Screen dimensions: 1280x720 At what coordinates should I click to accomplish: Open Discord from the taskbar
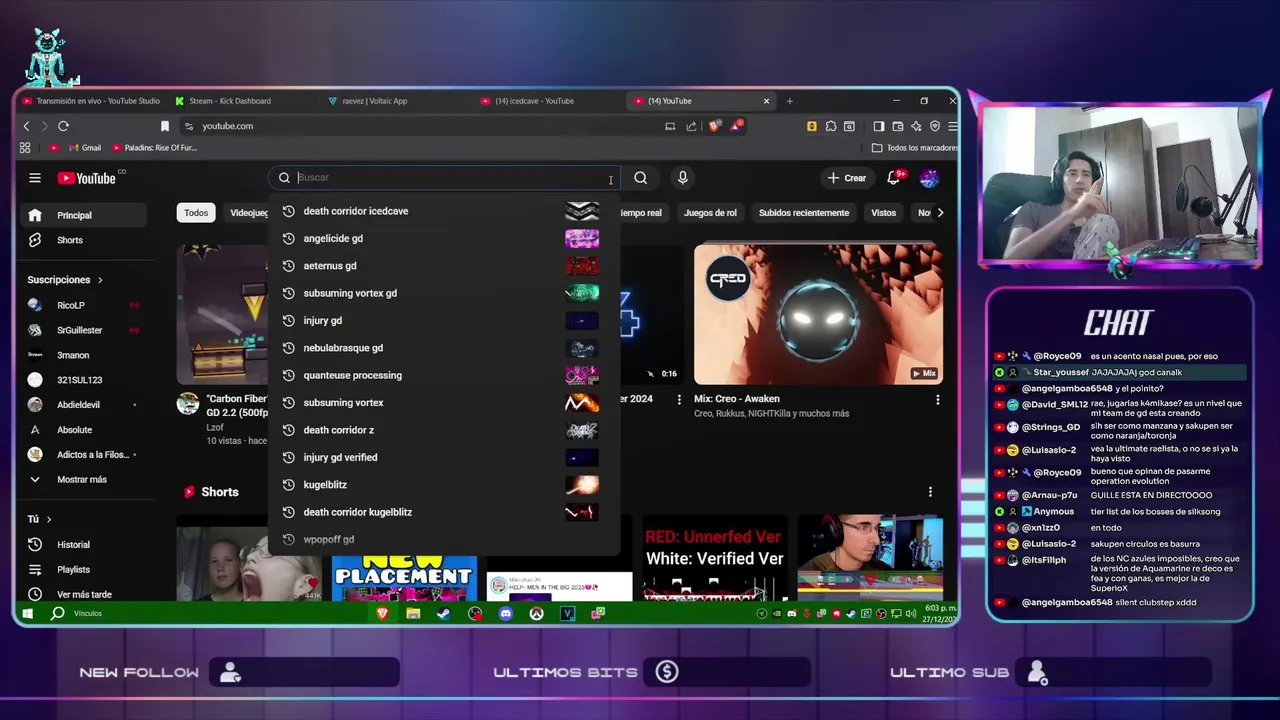coord(506,613)
